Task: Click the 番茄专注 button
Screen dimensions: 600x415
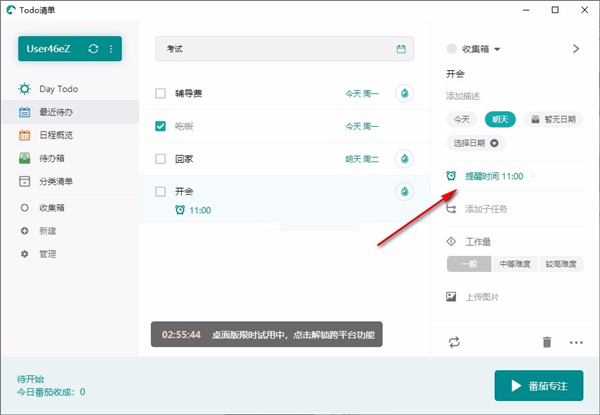Action: click(538, 385)
